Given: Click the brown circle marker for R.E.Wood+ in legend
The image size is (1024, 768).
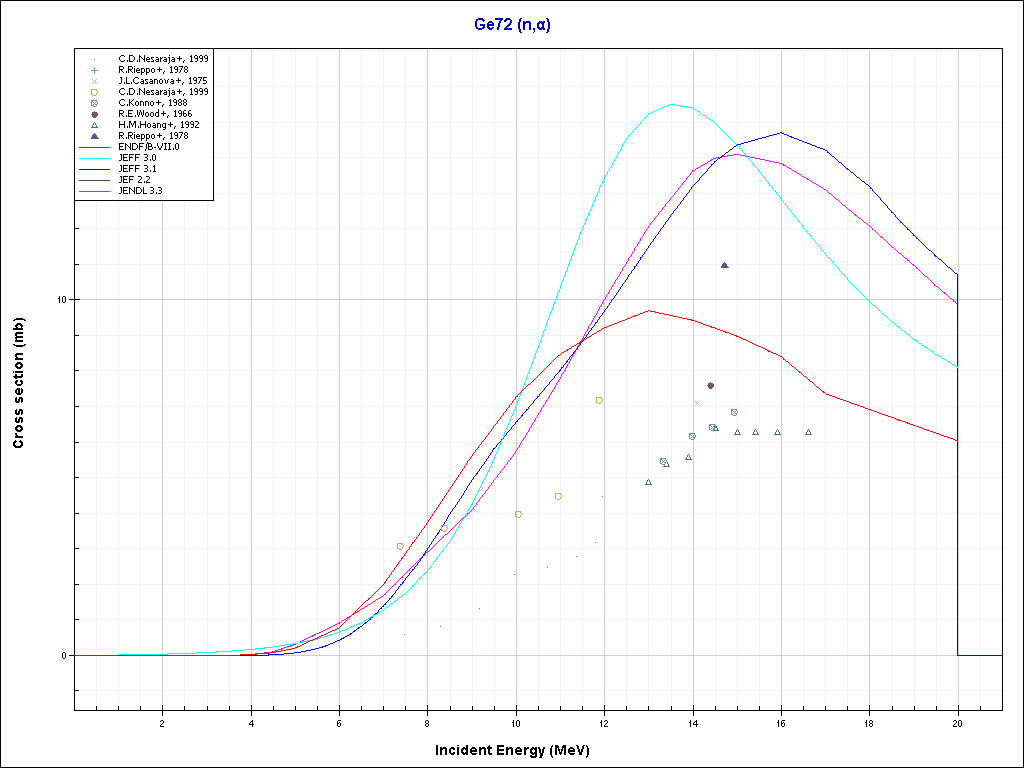Looking at the screenshot, I should pos(94,114).
